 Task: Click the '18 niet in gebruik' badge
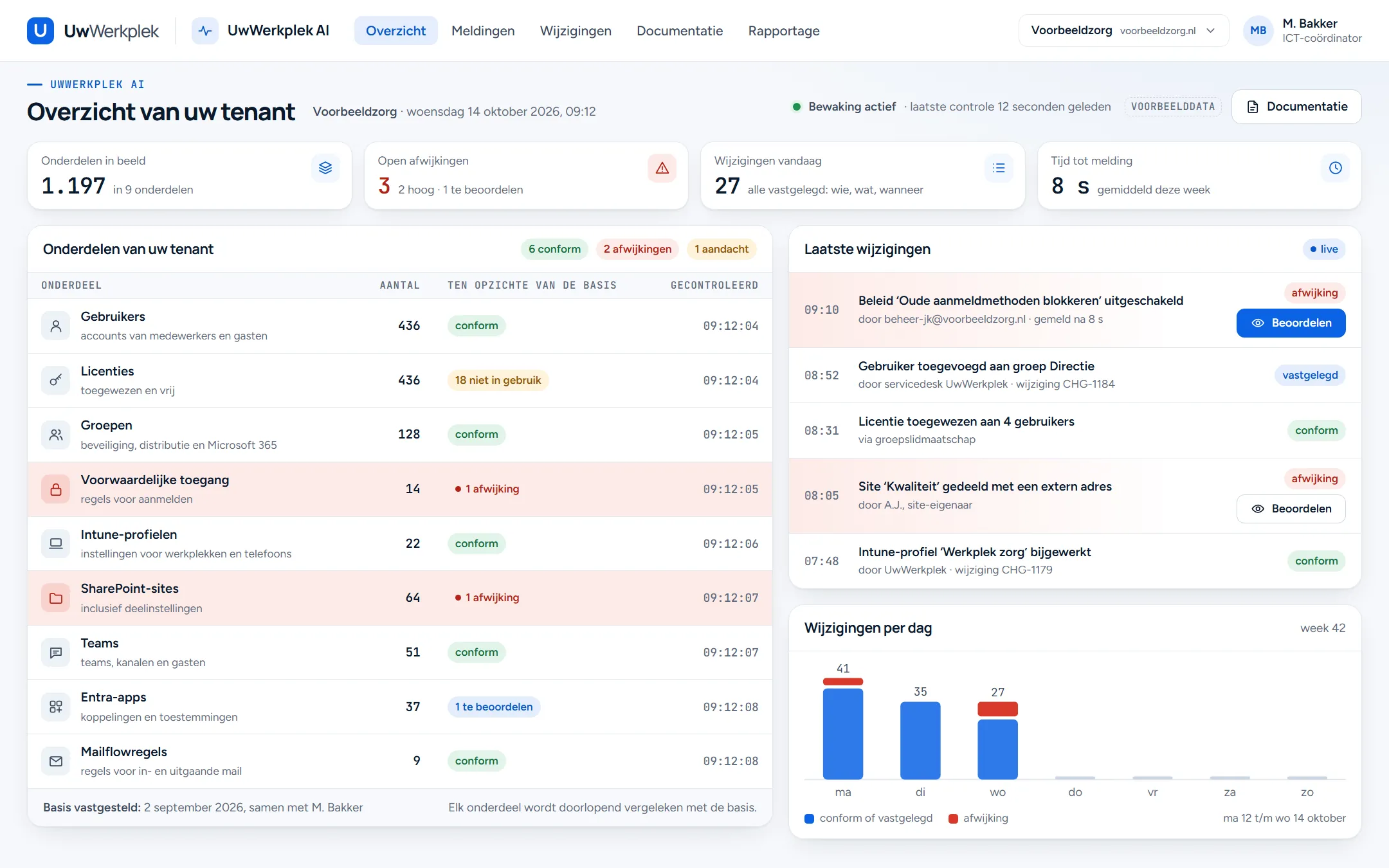click(498, 380)
